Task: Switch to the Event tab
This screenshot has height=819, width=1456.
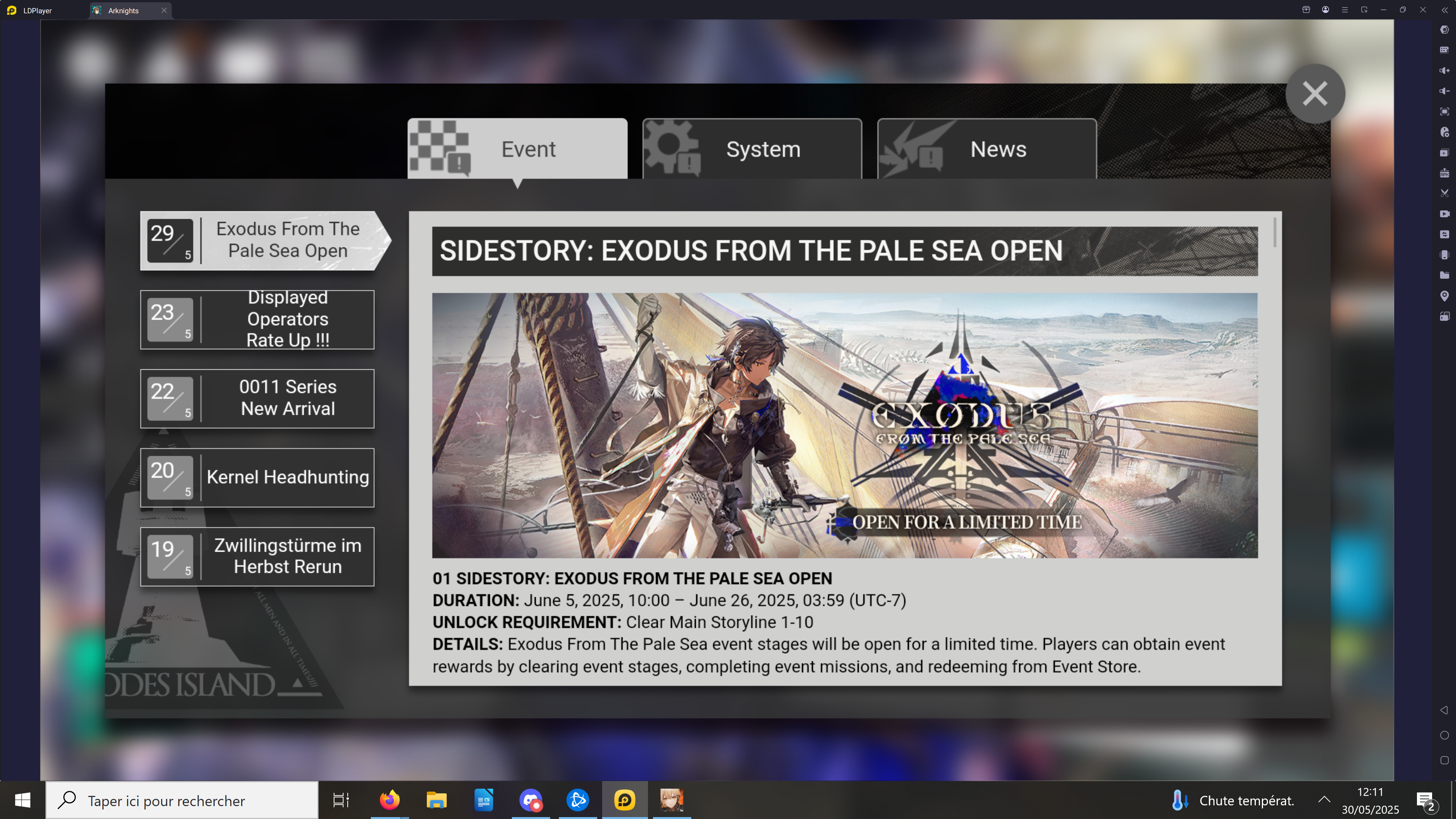Action: [517, 149]
